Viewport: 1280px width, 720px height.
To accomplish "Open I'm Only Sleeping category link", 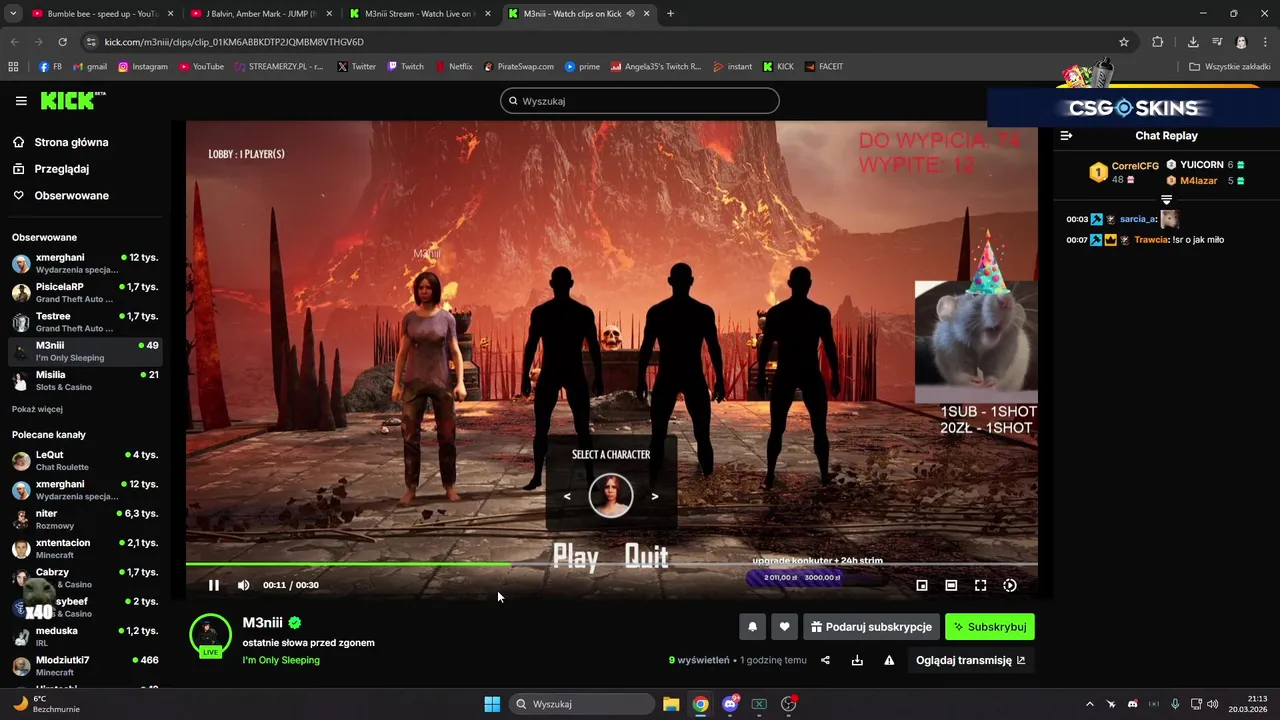I will click(281, 660).
